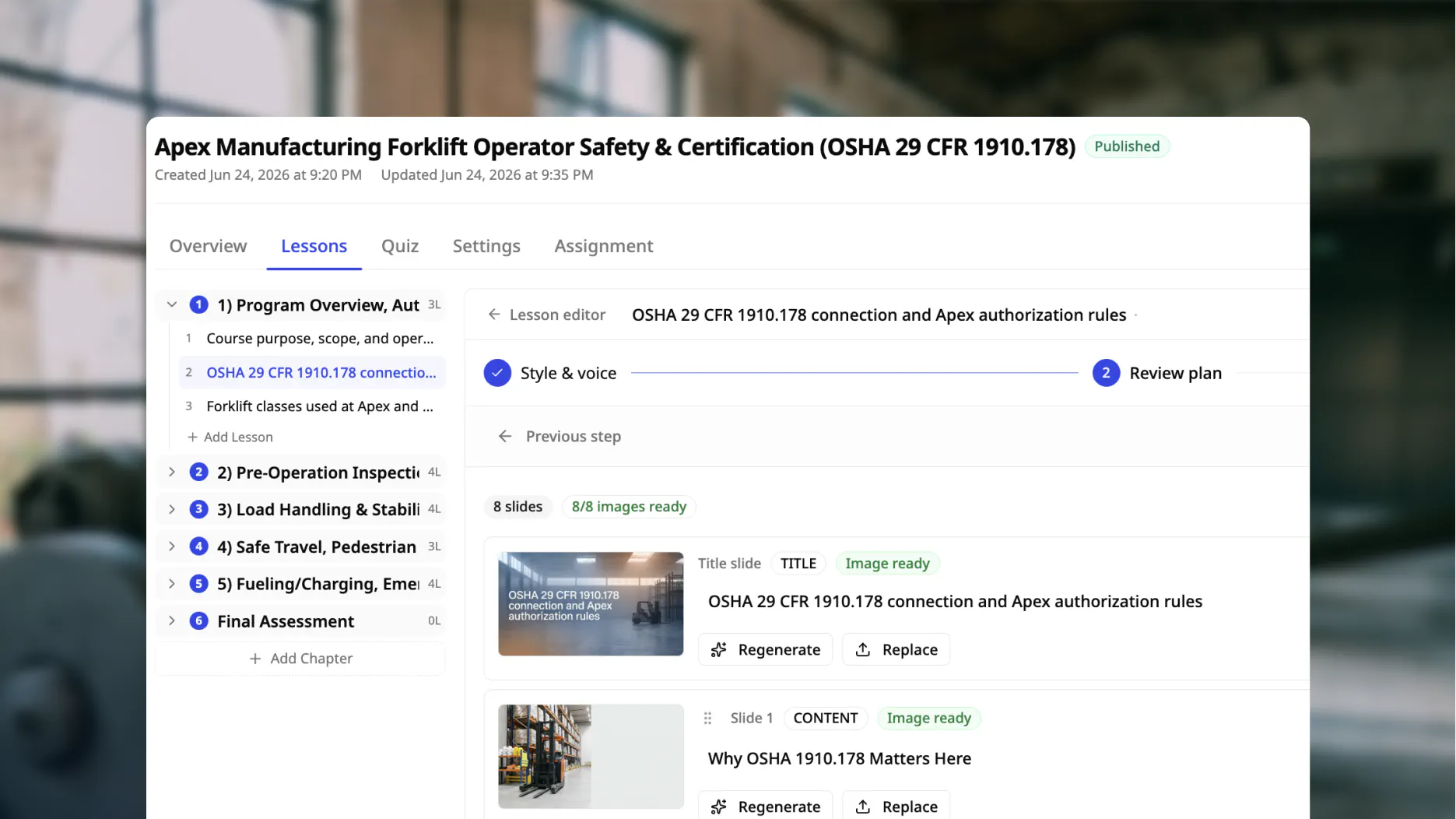Select the Style & voice completed step checkmark
Viewport: 1456px width, 819px height.
click(x=497, y=373)
